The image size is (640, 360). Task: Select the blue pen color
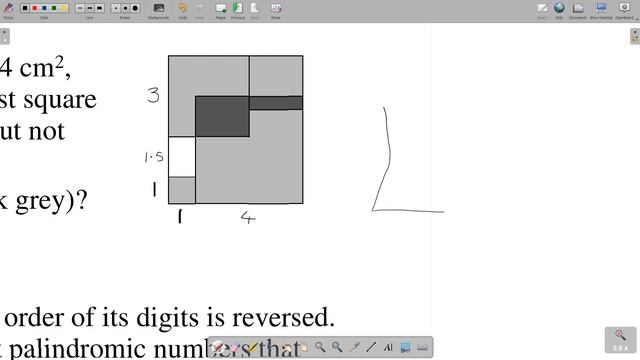tap(44, 8)
